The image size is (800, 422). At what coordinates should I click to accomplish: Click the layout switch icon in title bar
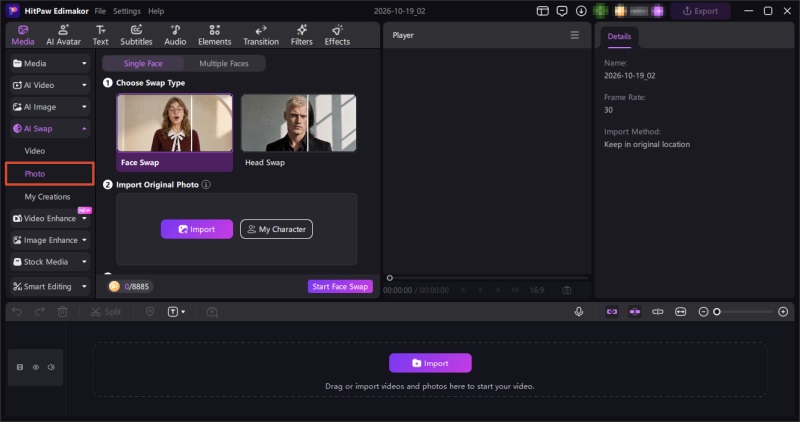click(543, 11)
